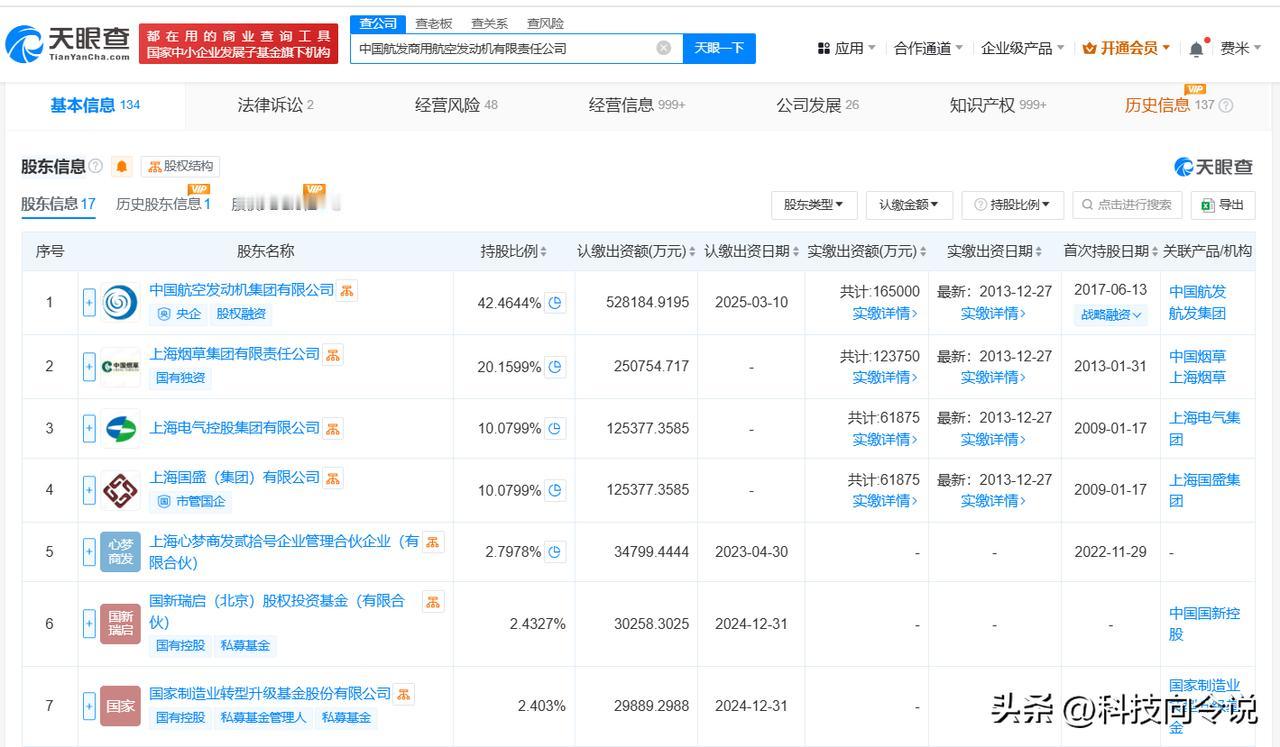Click 点击进行搜索 shareholder search field
The height and width of the screenshot is (747, 1280).
(x=1128, y=205)
